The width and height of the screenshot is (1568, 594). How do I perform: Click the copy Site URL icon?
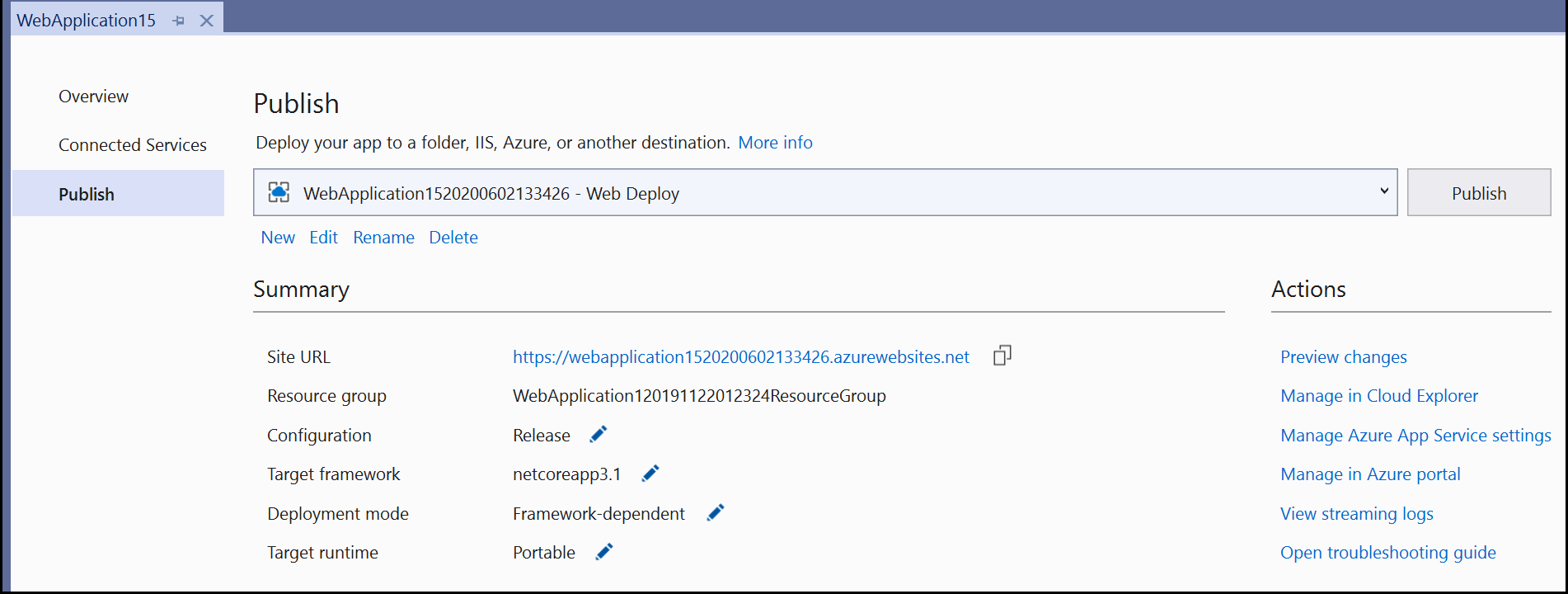(1002, 356)
